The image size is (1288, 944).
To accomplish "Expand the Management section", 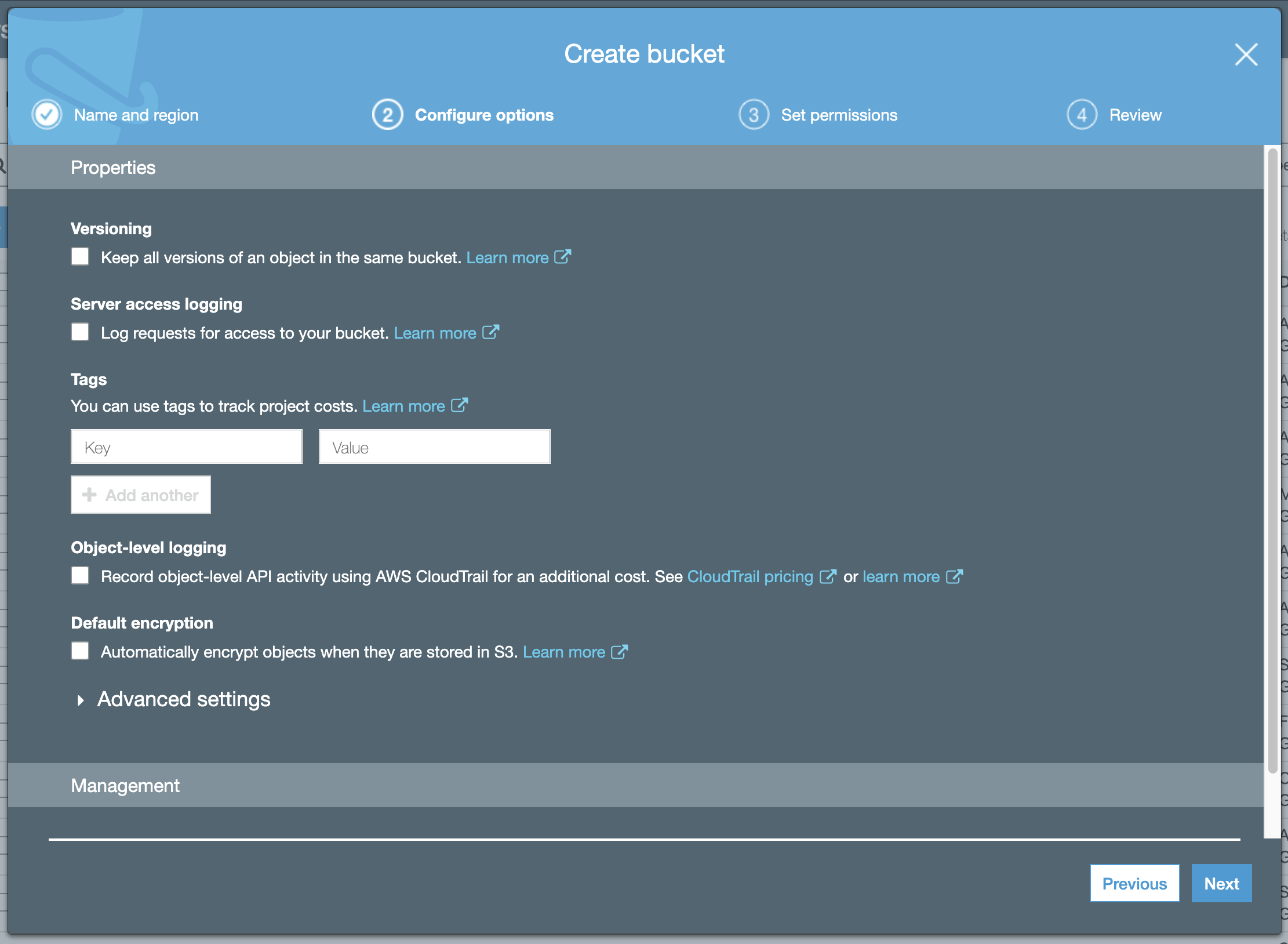I will pyautogui.click(x=125, y=786).
